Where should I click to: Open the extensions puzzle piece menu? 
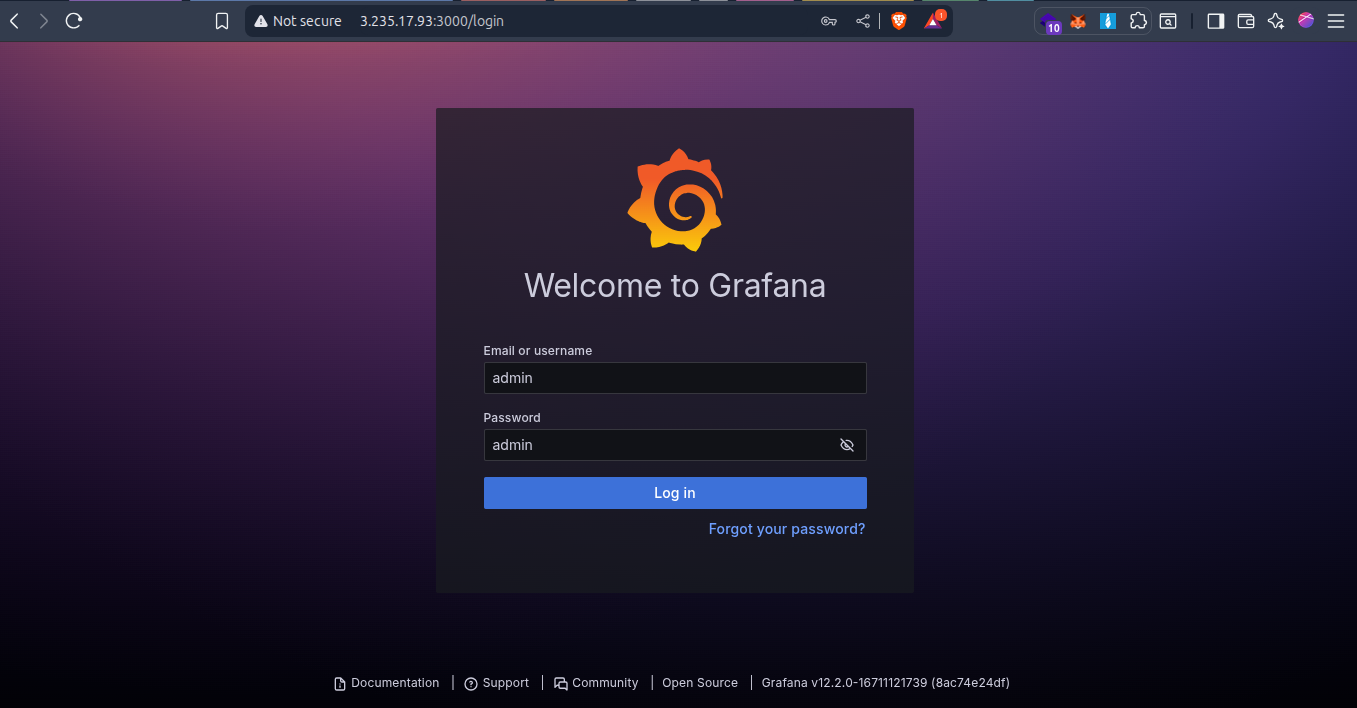[x=1138, y=21]
